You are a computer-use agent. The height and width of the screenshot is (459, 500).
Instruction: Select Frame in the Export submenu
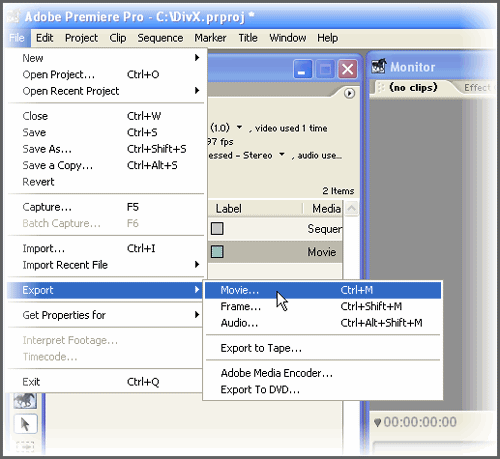323,306
